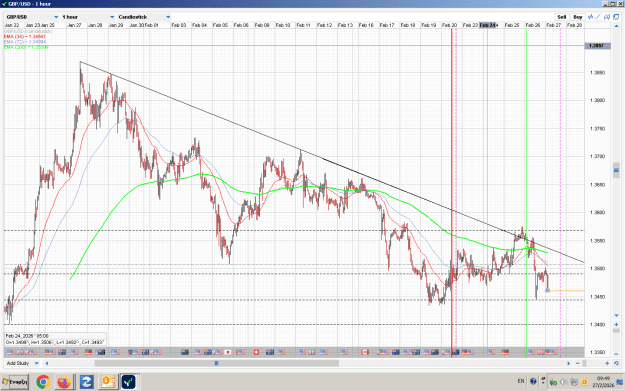Open the chart settings icon

click(x=607, y=17)
